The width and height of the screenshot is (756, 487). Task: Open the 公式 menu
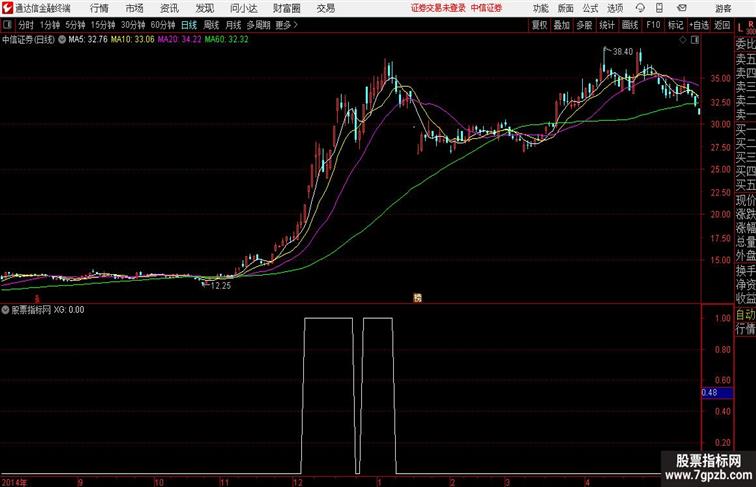point(590,8)
